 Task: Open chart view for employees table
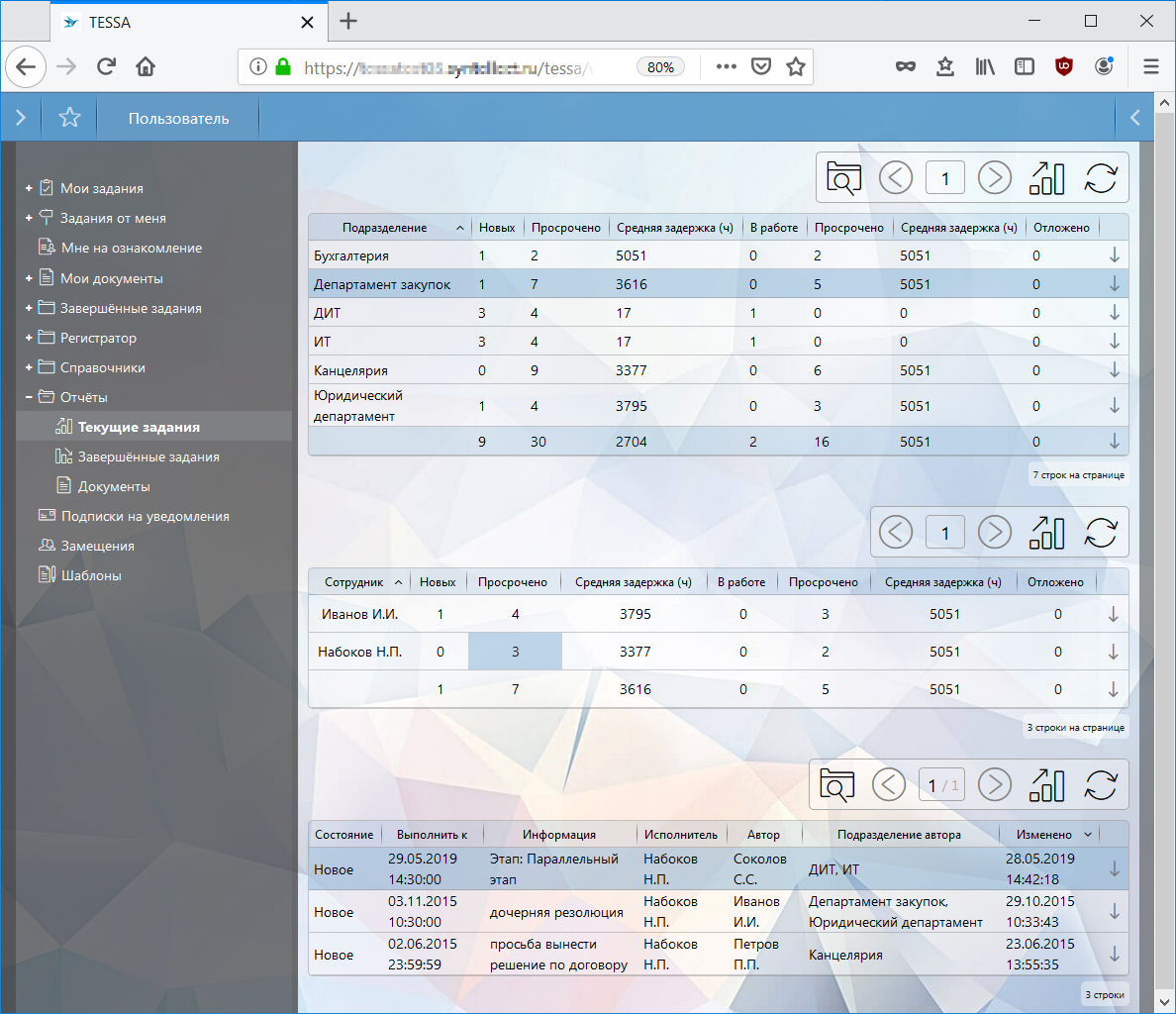[1046, 533]
